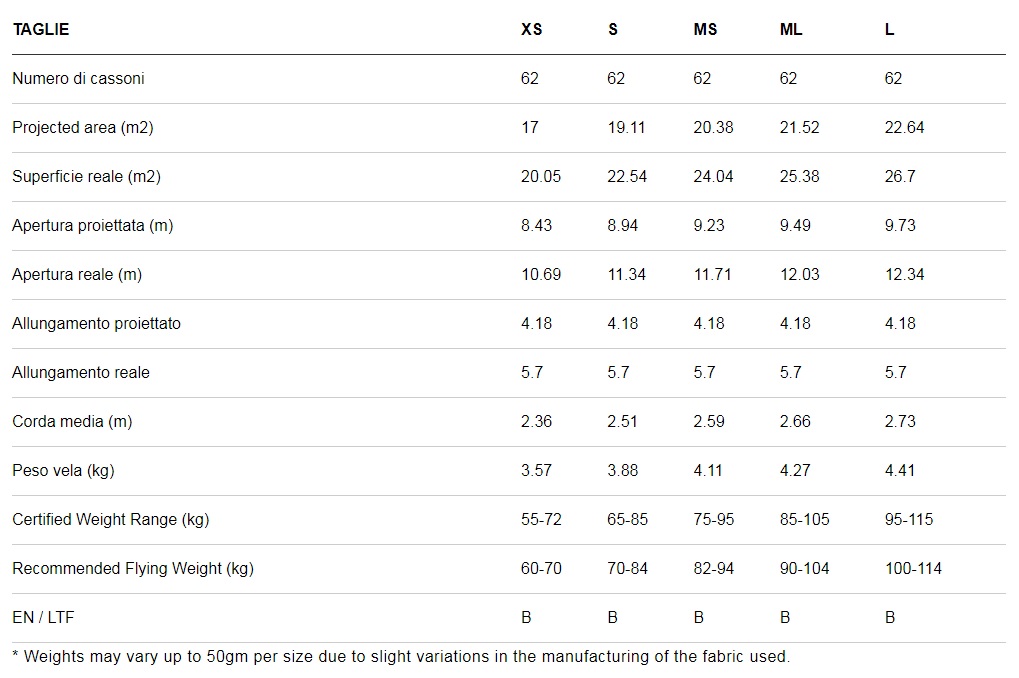
Task: Select the Allungamento proiettato row label
Action: coord(96,324)
